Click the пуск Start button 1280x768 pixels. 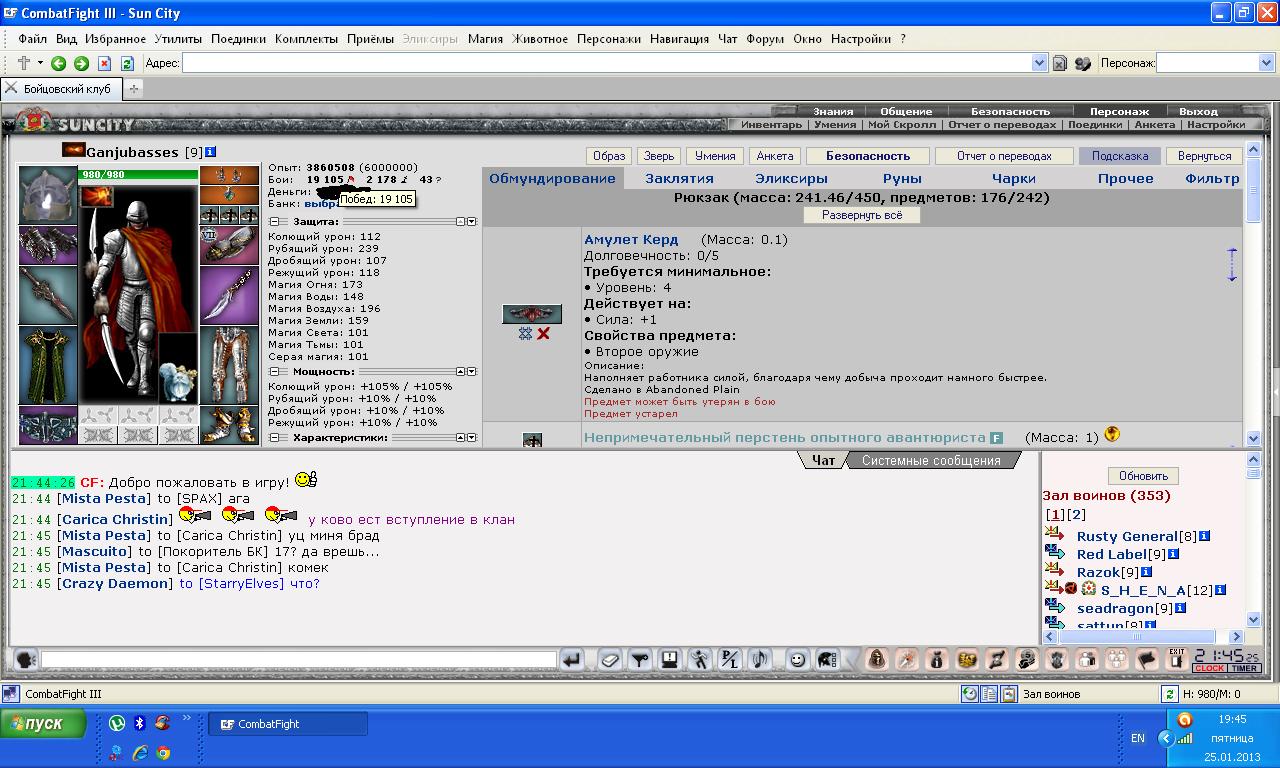click(x=43, y=723)
